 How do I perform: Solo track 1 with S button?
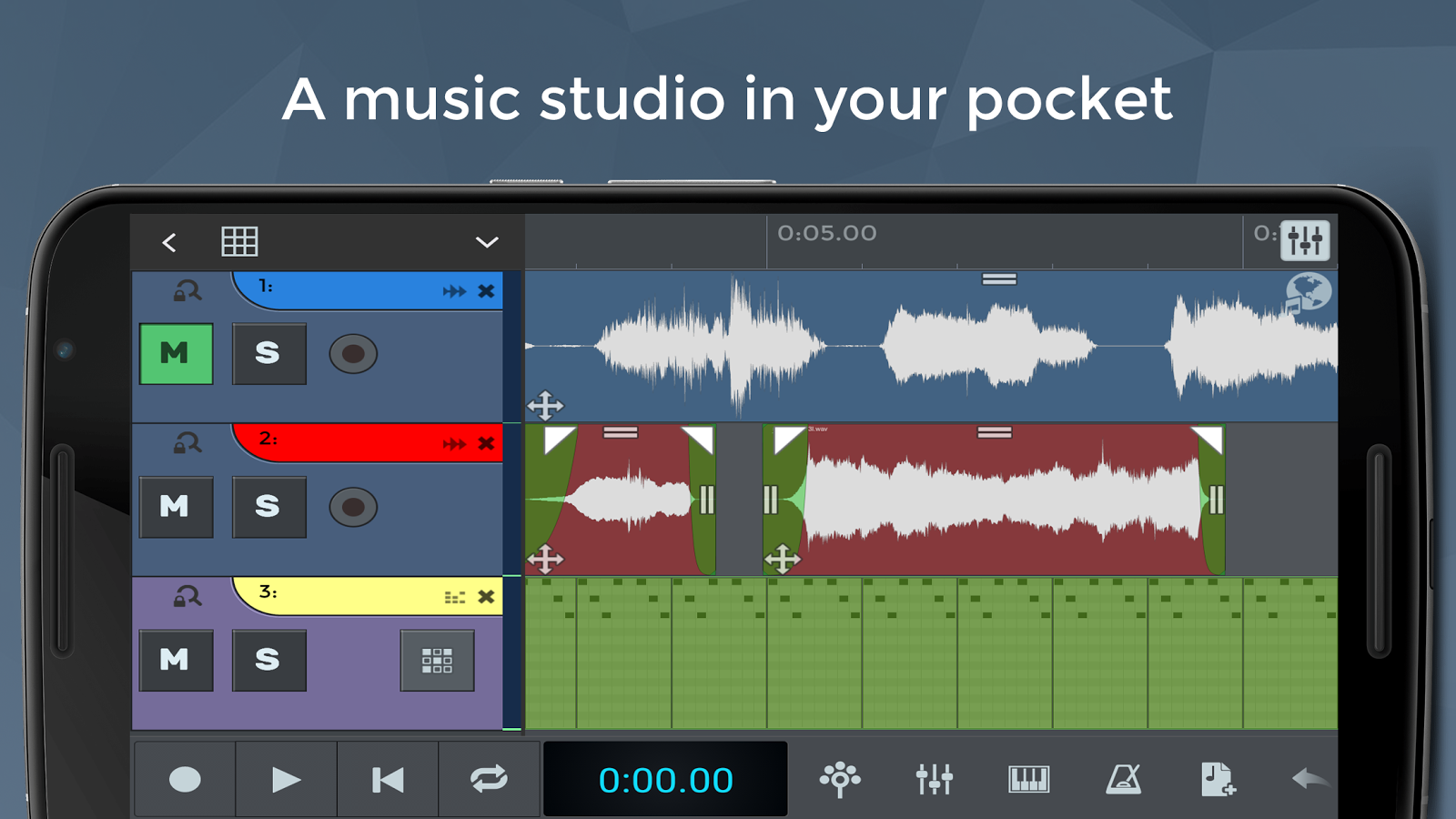(x=268, y=353)
